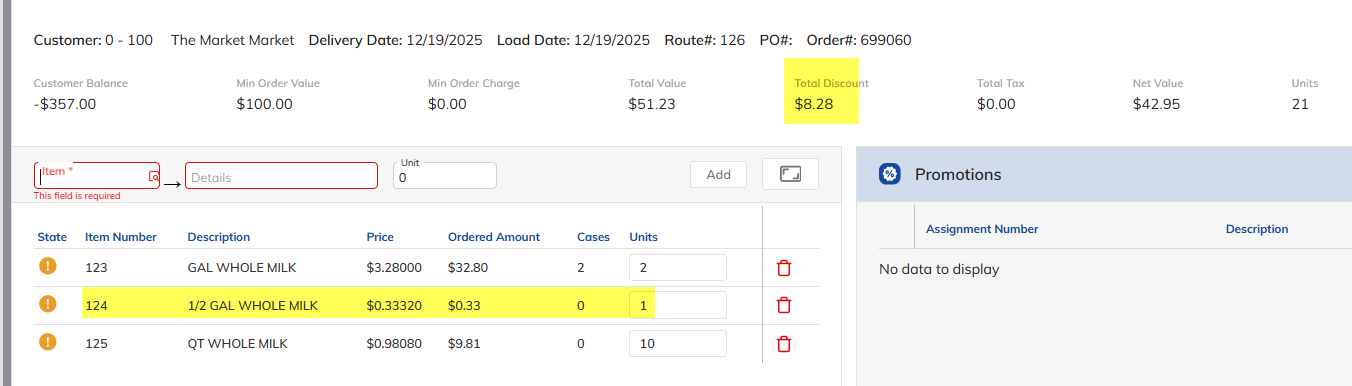Viewport: 1352px width, 386px height.
Task: Click the warning icon for item 124
Action: 47,304
